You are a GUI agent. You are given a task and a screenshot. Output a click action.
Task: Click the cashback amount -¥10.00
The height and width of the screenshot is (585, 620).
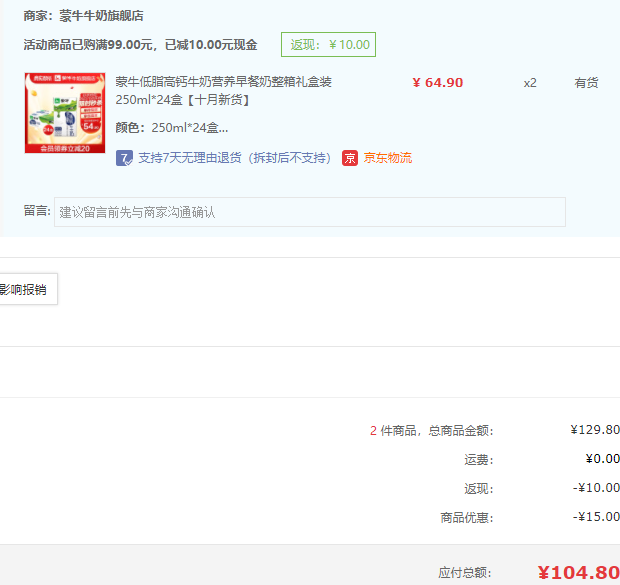[x=596, y=488]
